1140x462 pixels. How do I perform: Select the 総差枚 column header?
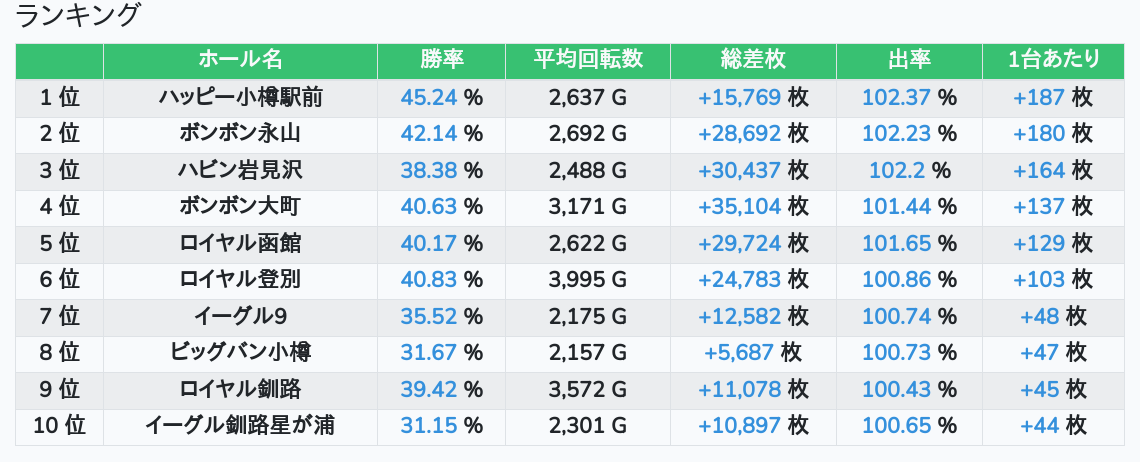pyautogui.click(x=753, y=60)
